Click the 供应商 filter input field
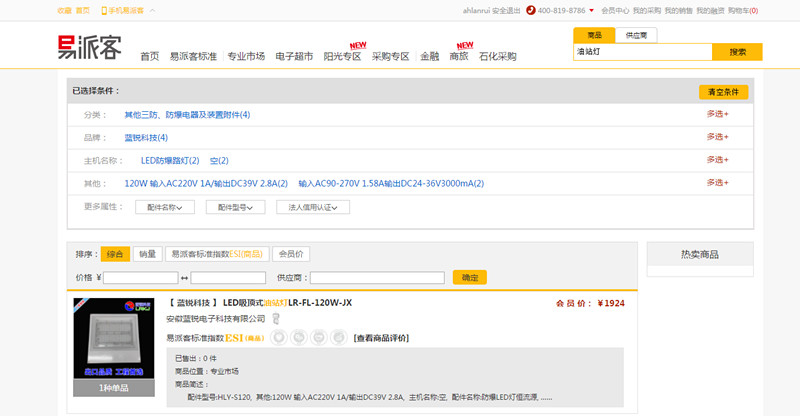The image size is (800, 416). pyautogui.click(x=376, y=277)
